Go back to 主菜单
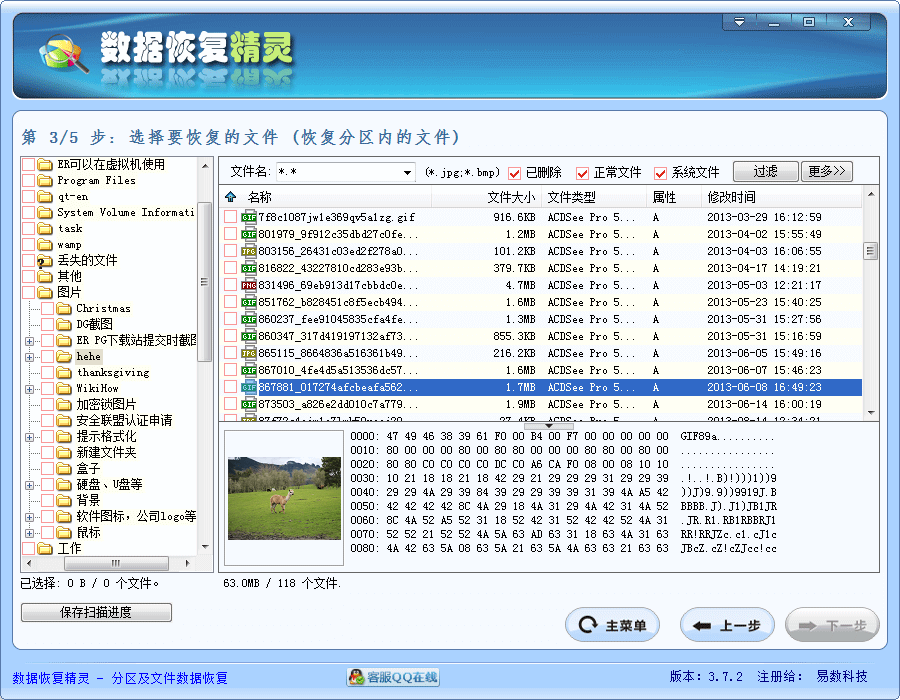Viewport: 900px width, 700px height. point(612,625)
